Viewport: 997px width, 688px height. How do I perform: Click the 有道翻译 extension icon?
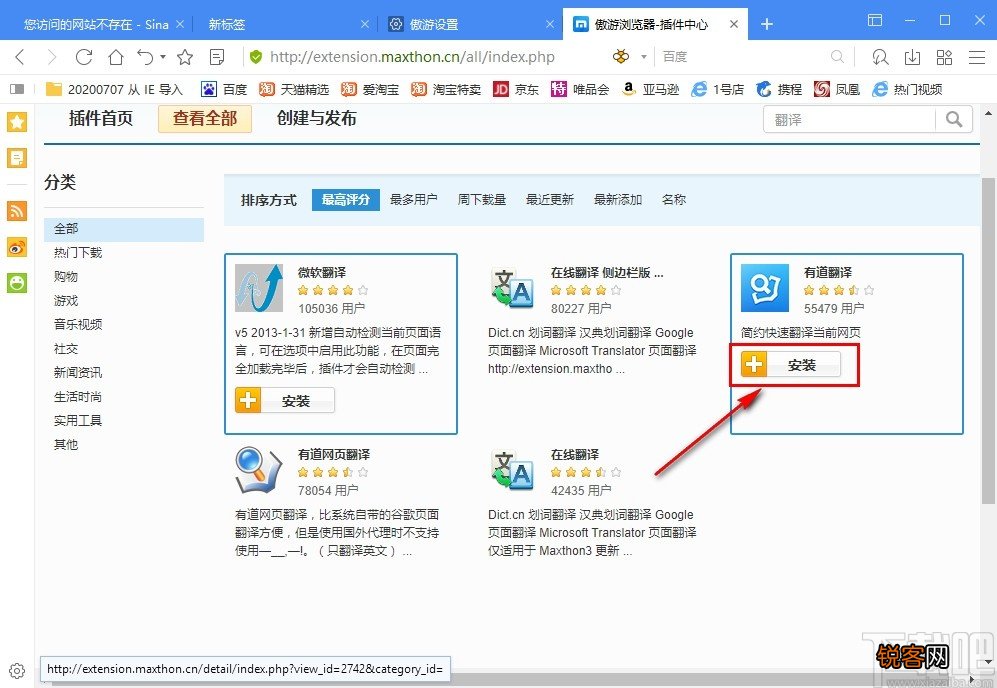[765, 288]
